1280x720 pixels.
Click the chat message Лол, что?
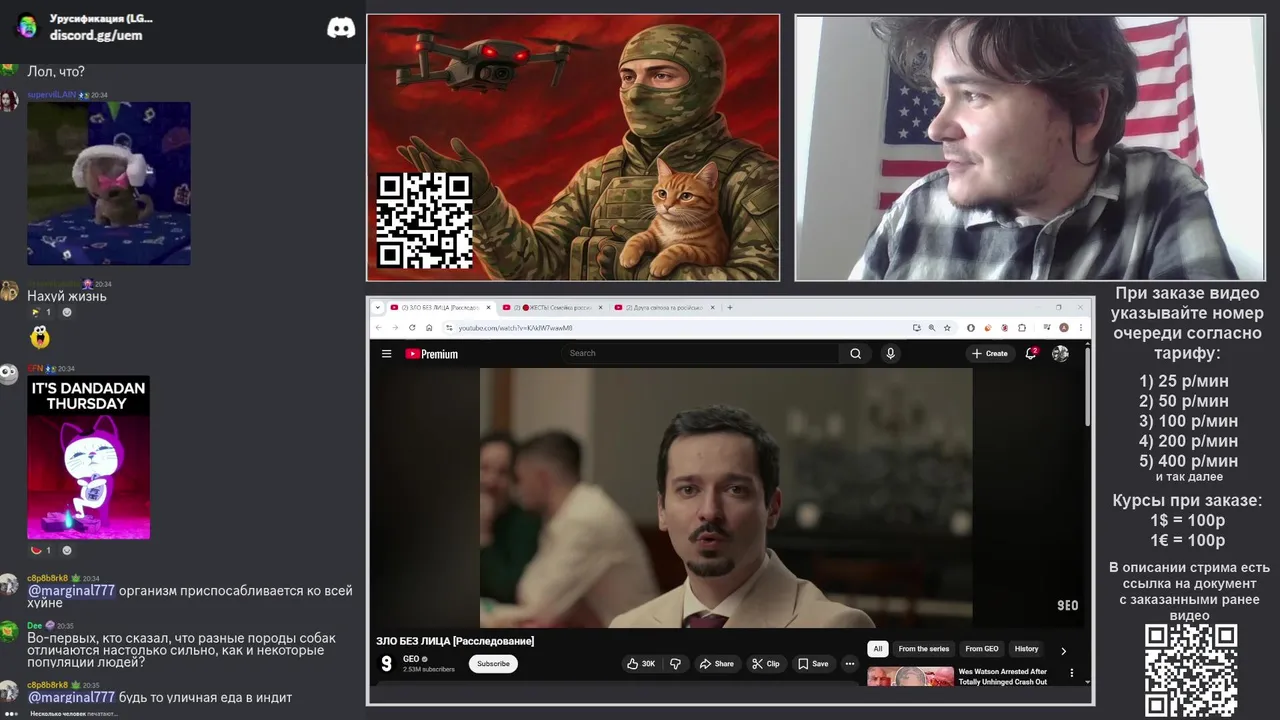click(x=56, y=72)
